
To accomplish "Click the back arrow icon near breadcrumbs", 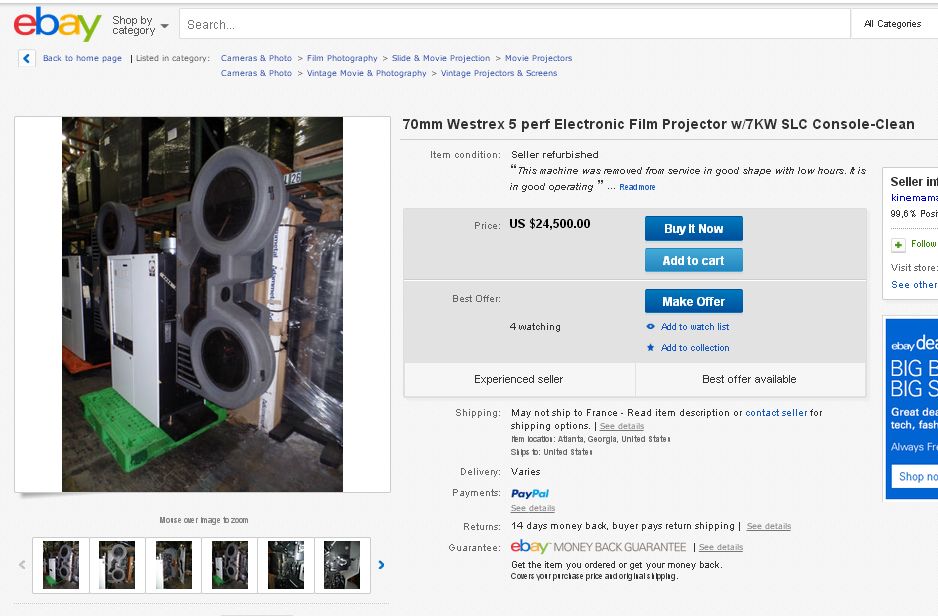I will (27, 59).
